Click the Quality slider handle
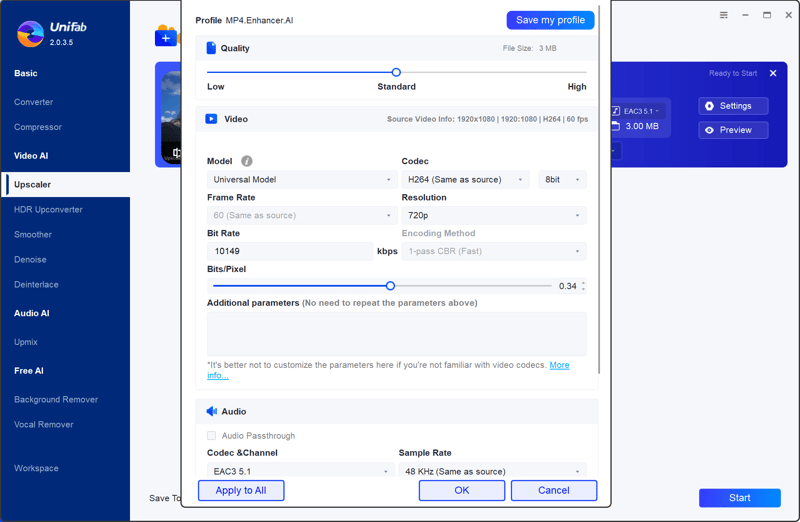This screenshot has width=800, height=522. tap(396, 72)
